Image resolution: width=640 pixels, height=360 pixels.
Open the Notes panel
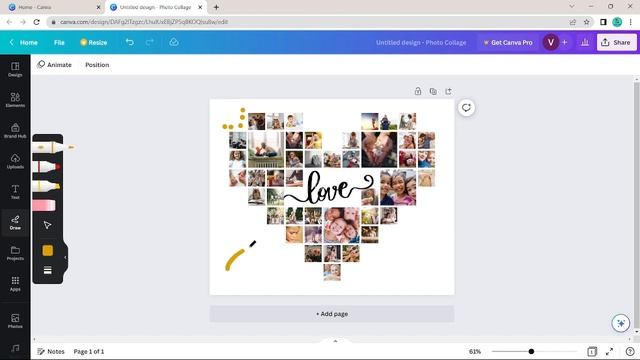click(x=51, y=351)
